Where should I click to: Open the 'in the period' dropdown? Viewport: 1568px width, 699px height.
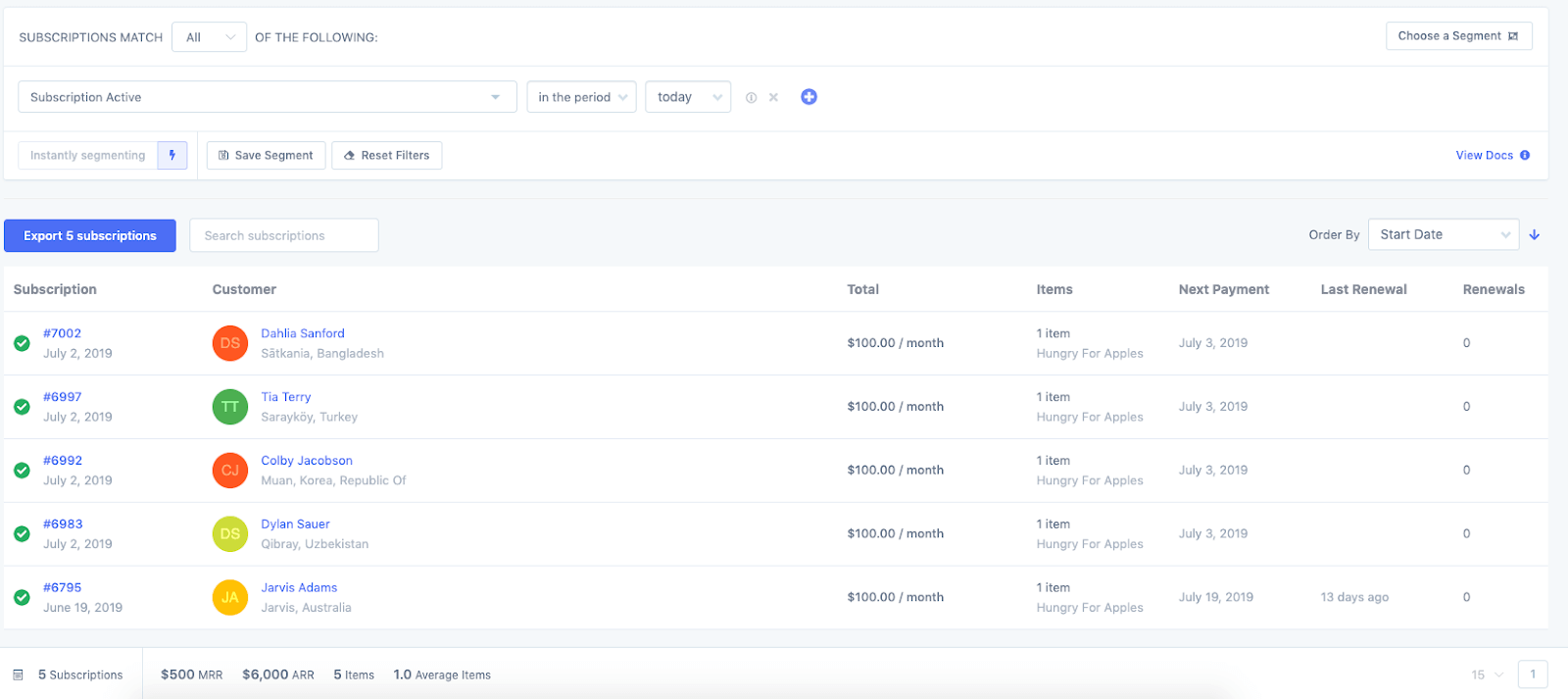point(581,97)
